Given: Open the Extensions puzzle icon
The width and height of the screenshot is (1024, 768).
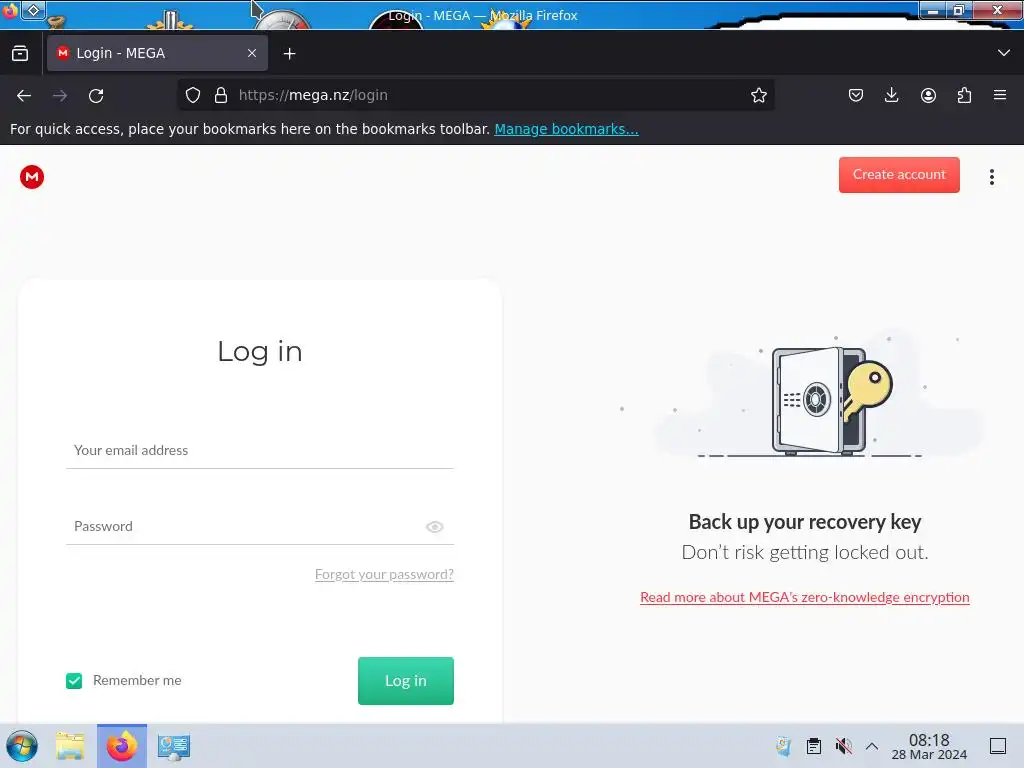Looking at the screenshot, I should (964, 95).
